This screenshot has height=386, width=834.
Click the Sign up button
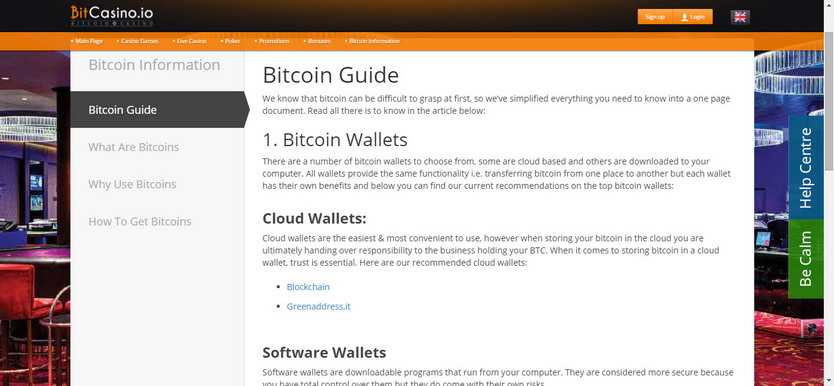[655, 16]
